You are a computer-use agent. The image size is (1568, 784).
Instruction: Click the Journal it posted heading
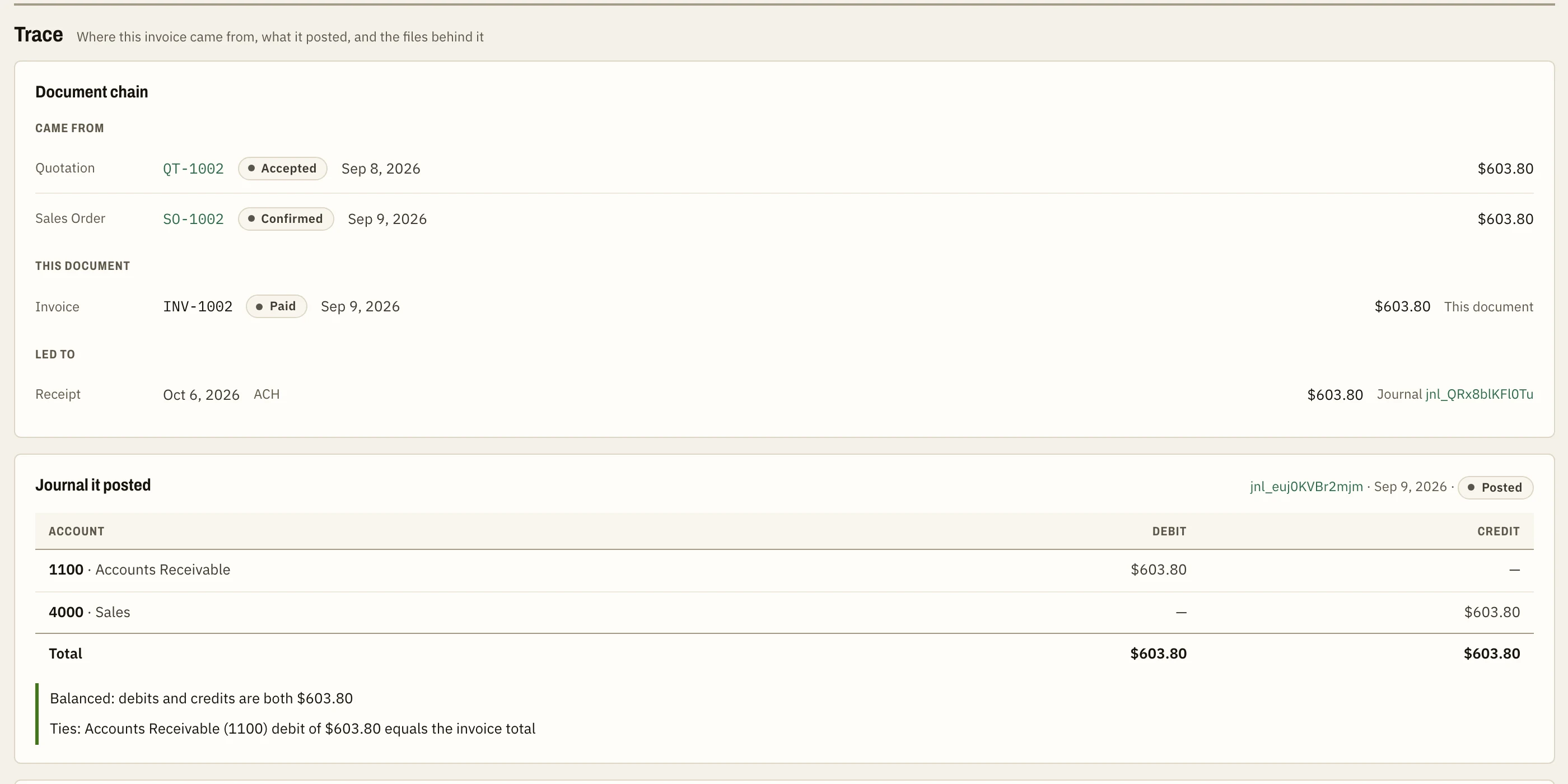tap(92, 485)
